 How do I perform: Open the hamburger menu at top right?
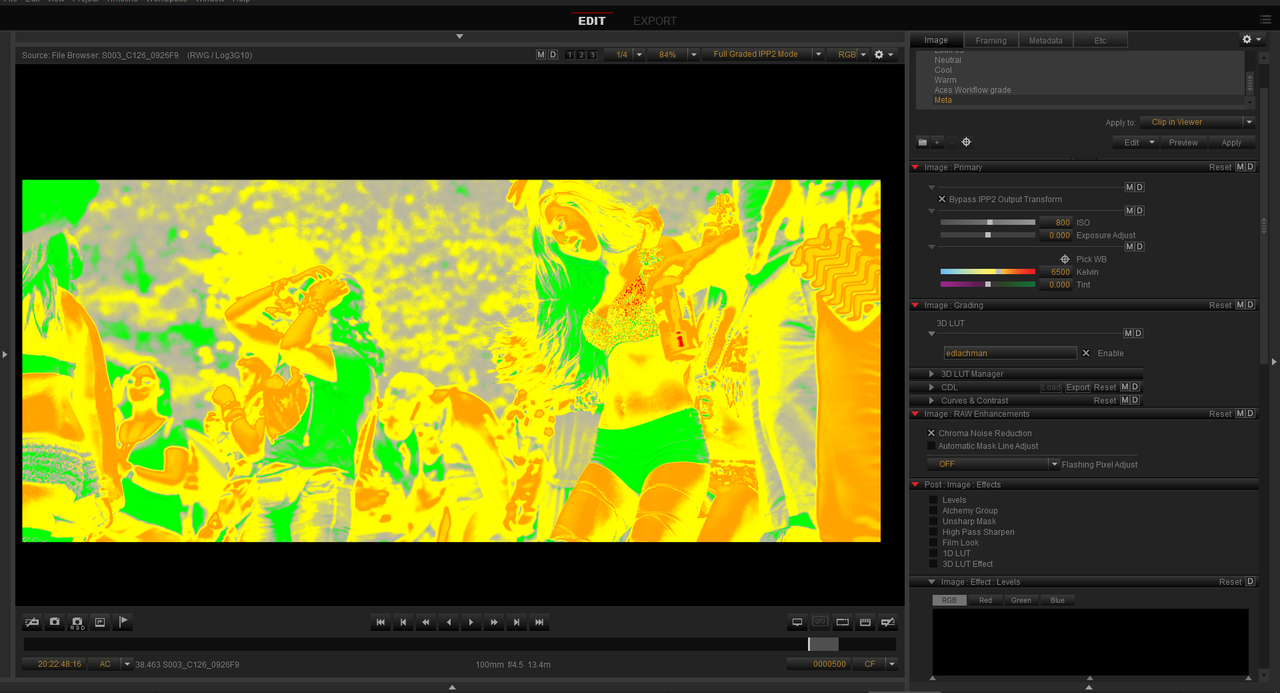[1266, 19]
